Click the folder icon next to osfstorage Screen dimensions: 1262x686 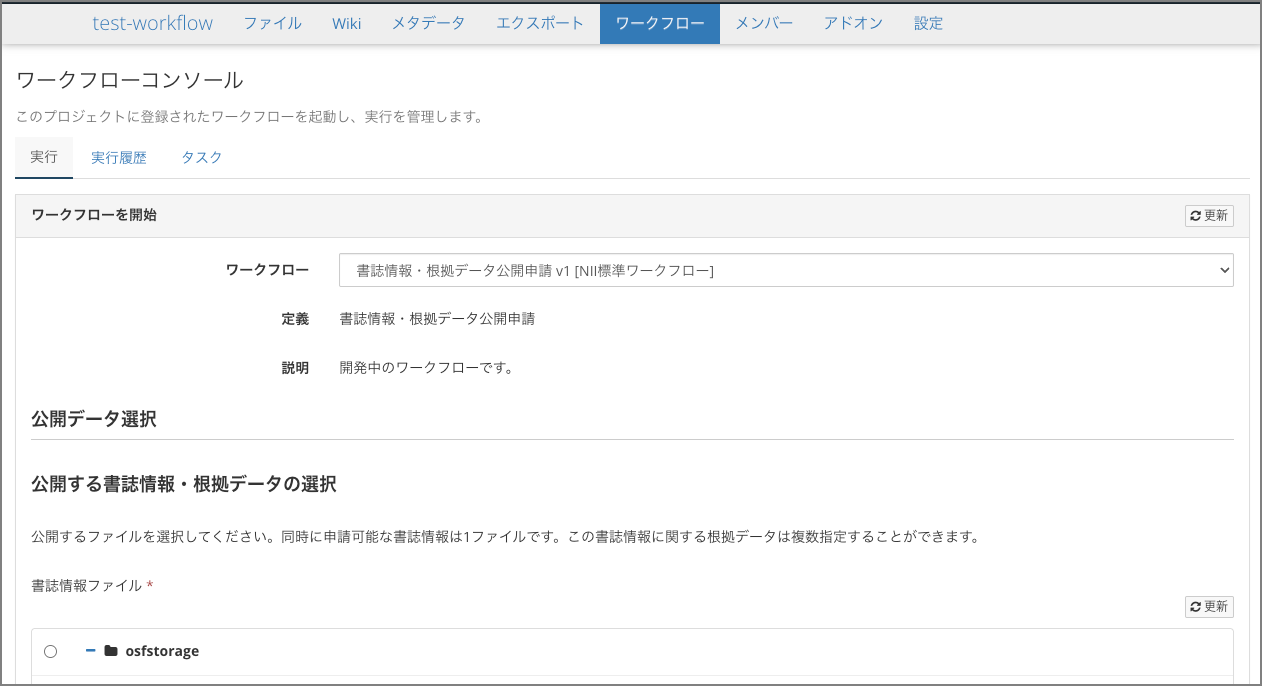(112, 651)
